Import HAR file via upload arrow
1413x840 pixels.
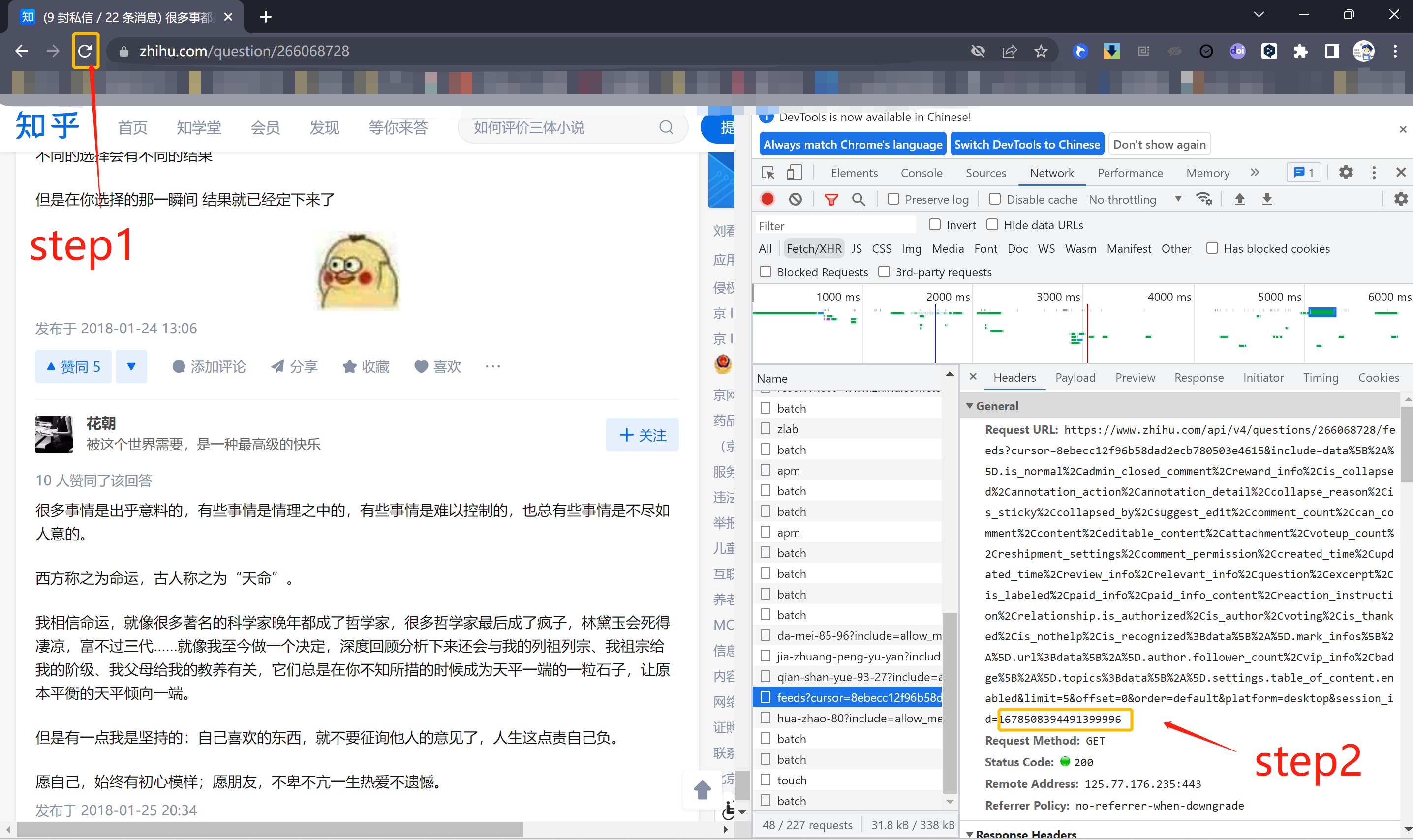pos(1240,199)
